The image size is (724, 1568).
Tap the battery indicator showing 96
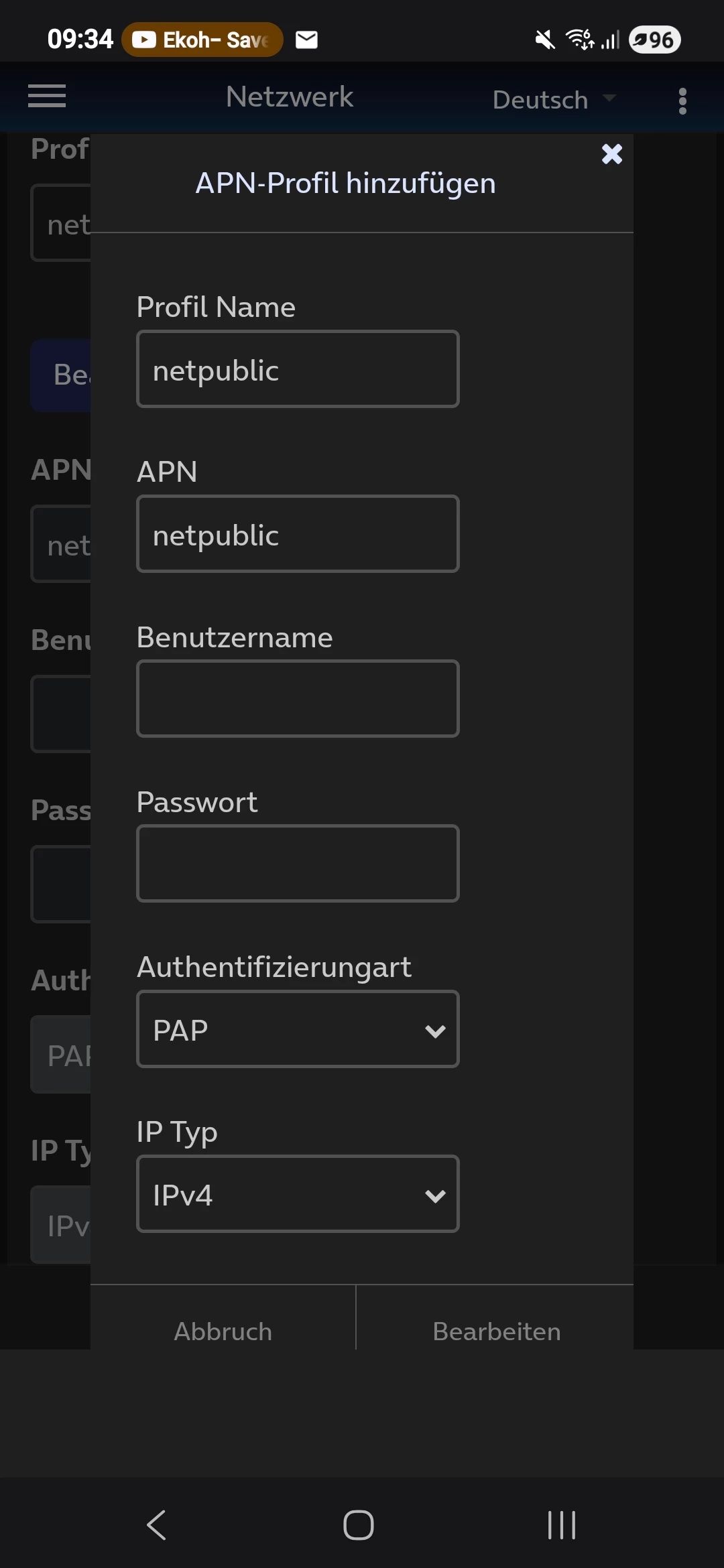point(655,40)
